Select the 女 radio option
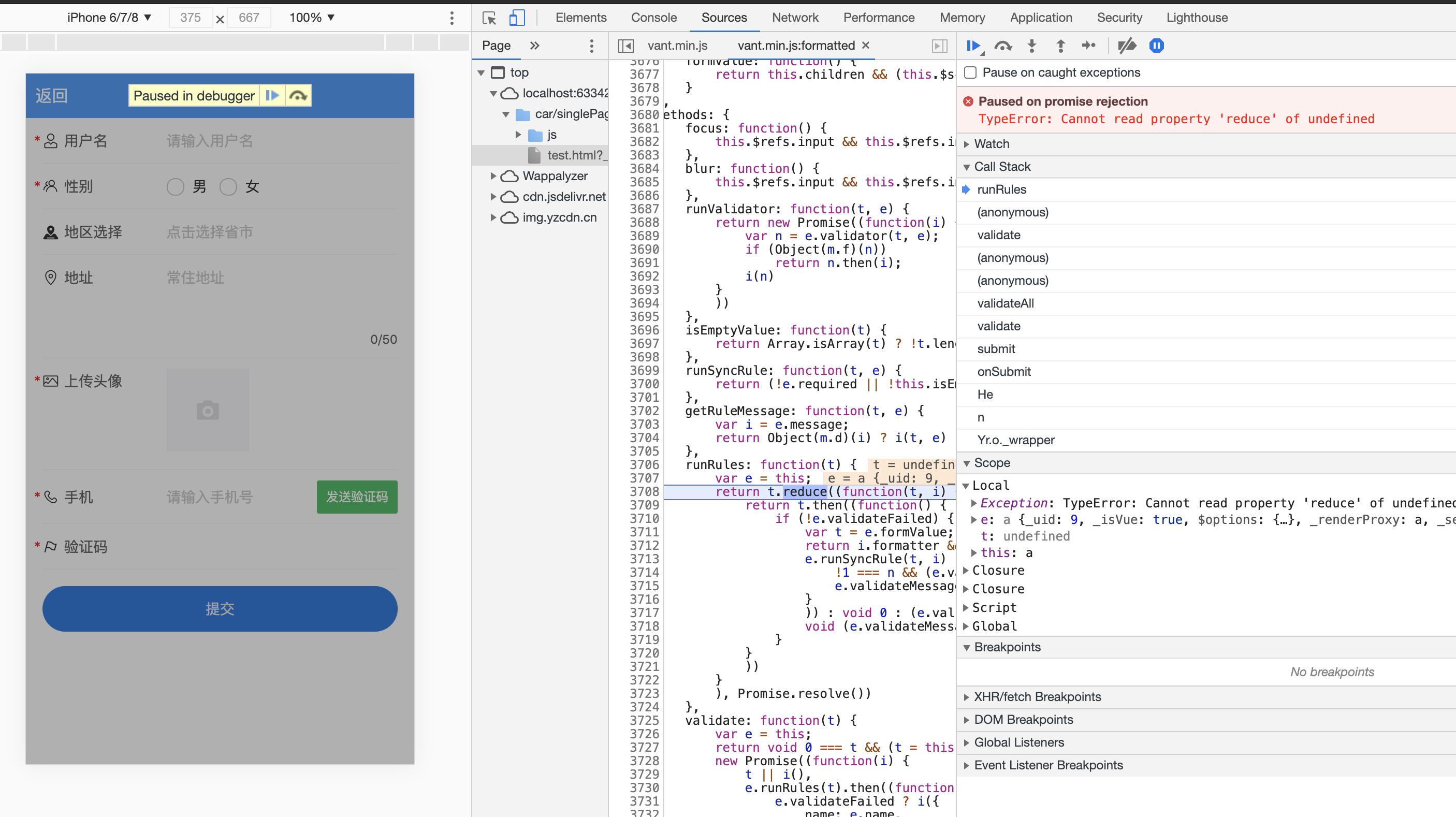The image size is (1456, 817). (228, 187)
